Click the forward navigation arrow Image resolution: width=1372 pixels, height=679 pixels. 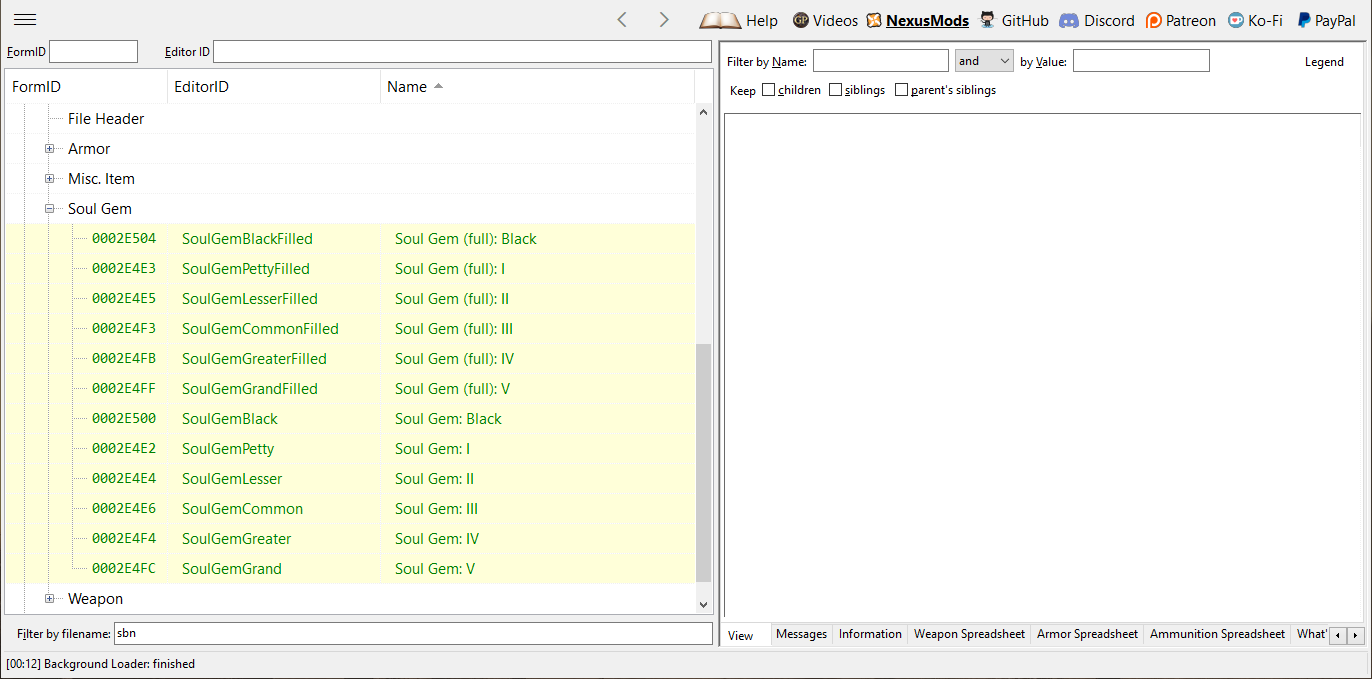[x=664, y=20]
